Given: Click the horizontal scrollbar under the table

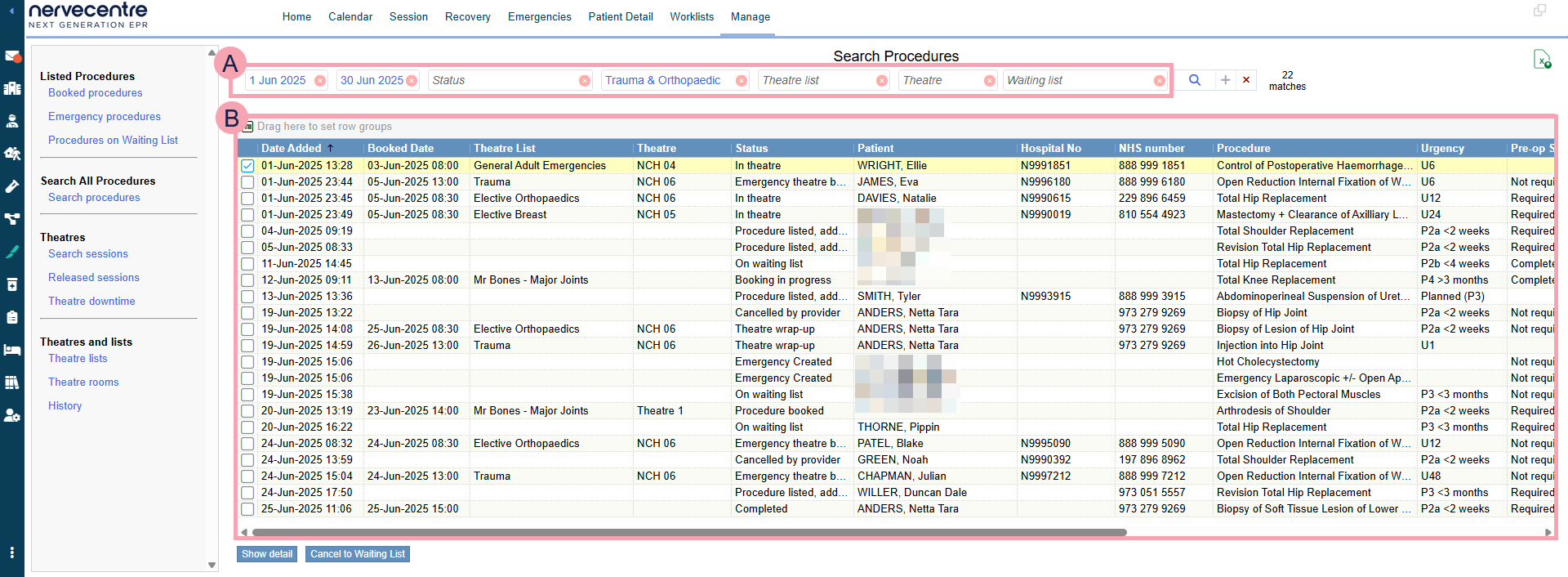Looking at the screenshot, I should [x=689, y=532].
